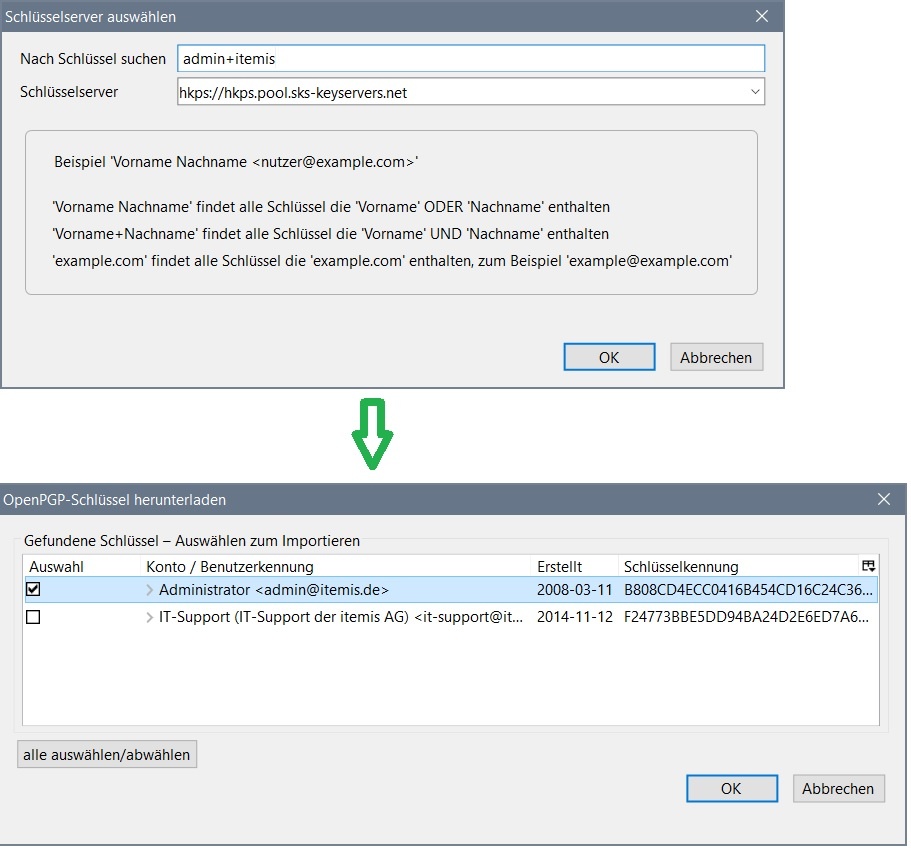Close the OpenPGP-Schlüssel herunterladen dialog

pyautogui.click(x=883, y=499)
